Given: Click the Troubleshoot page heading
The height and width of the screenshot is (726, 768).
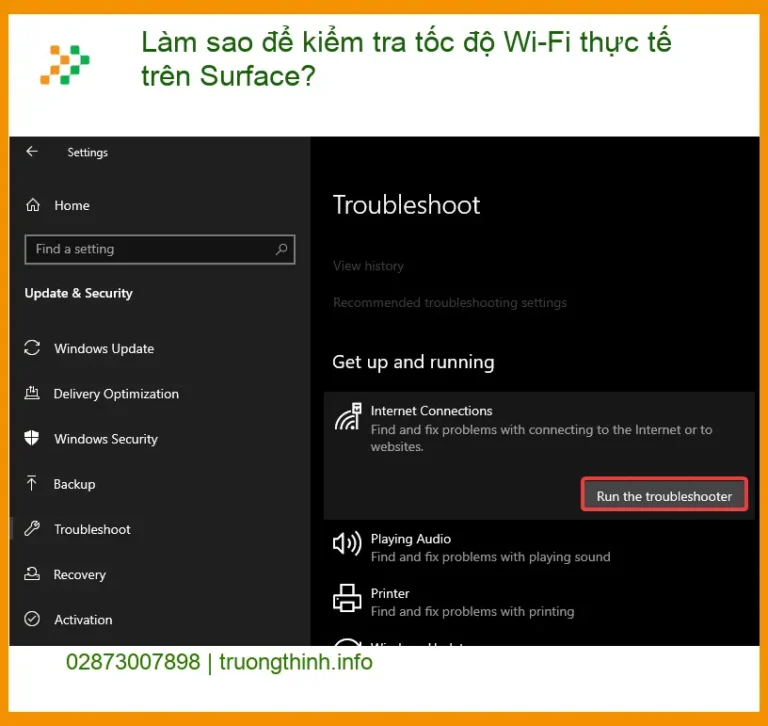Looking at the screenshot, I should click(406, 205).
